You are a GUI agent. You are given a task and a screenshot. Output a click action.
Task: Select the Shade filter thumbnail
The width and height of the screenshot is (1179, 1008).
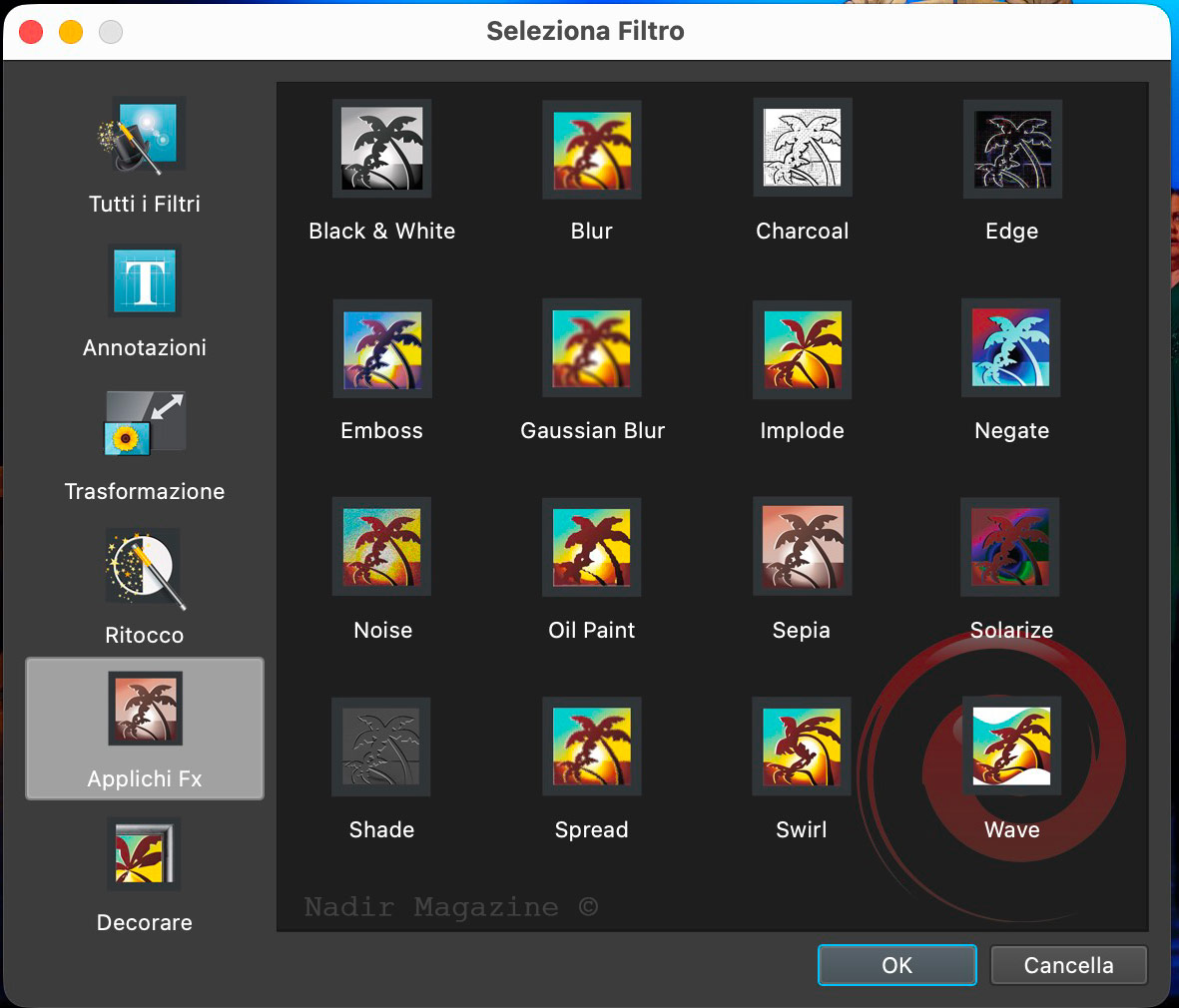coord(381,747)
